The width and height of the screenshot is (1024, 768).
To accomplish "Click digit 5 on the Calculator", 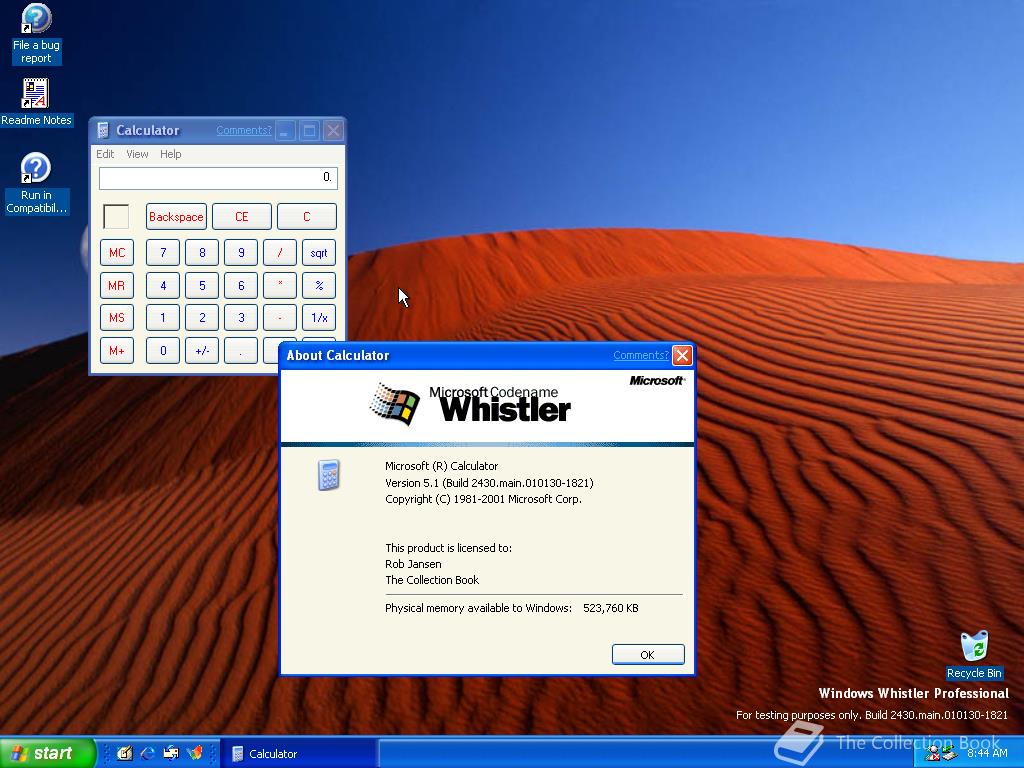I will tap(202, 285).
